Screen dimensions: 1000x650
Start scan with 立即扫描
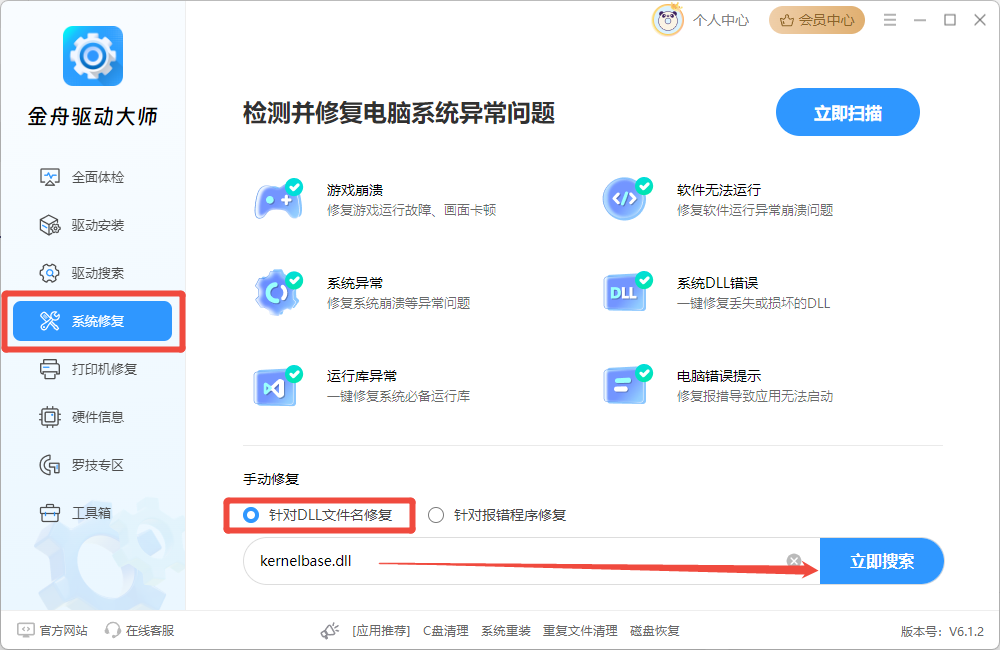[848, 112]
